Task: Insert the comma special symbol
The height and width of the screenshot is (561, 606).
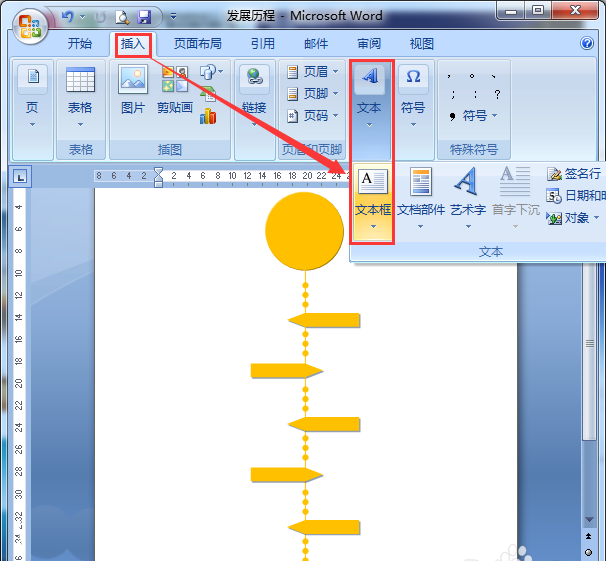Action: (x=449, y=76)
